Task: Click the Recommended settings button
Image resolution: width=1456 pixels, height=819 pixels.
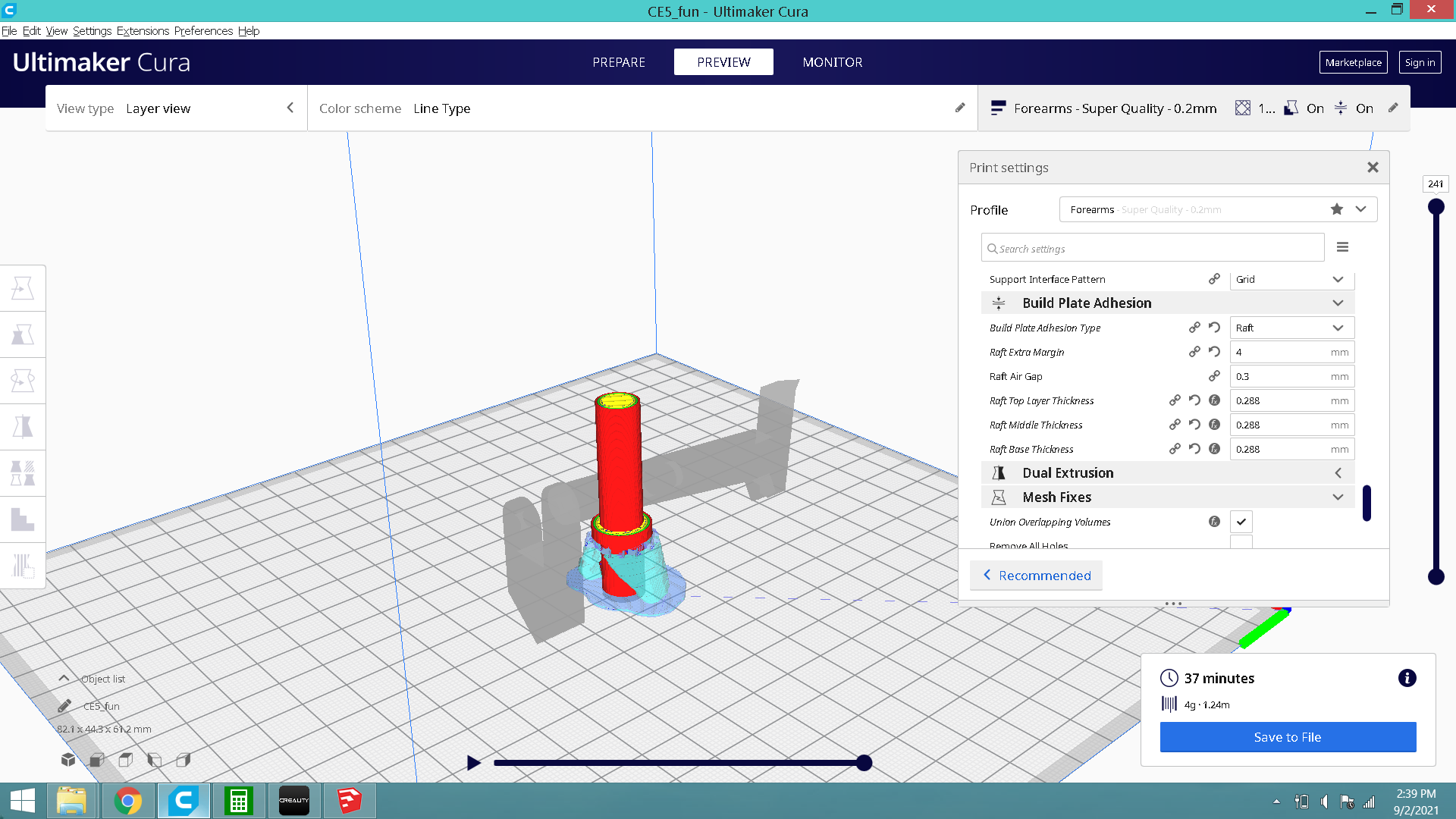Action: [1036, 576]
